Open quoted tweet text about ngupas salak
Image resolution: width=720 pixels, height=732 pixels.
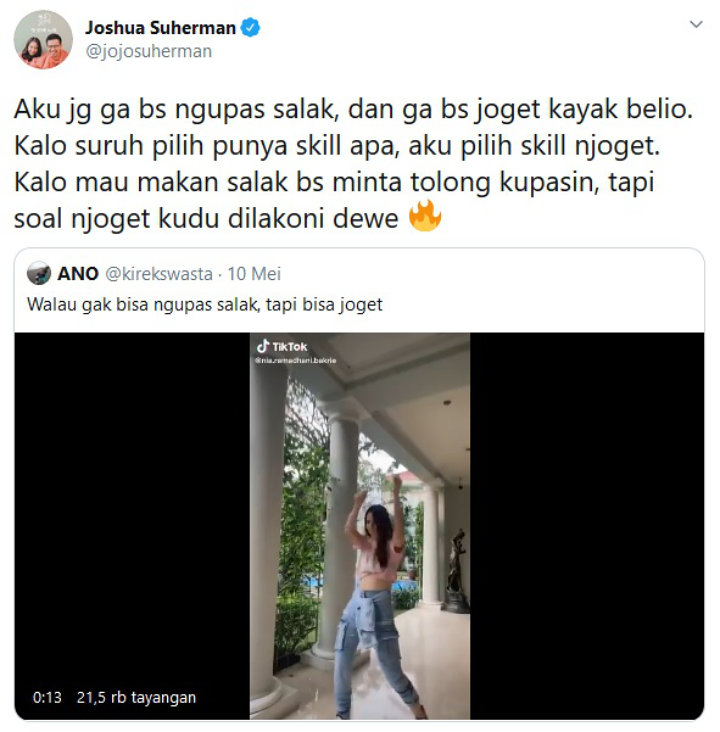[x=205, y=304]
